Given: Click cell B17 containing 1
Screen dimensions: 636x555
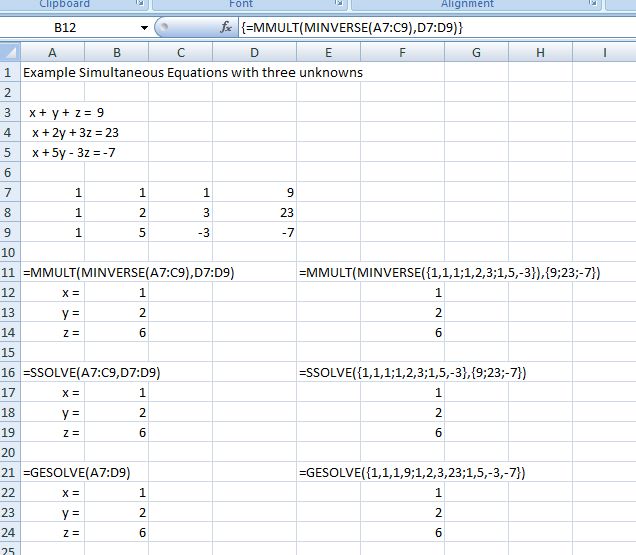Looking at the screenshot, I should tap(117, 393).
